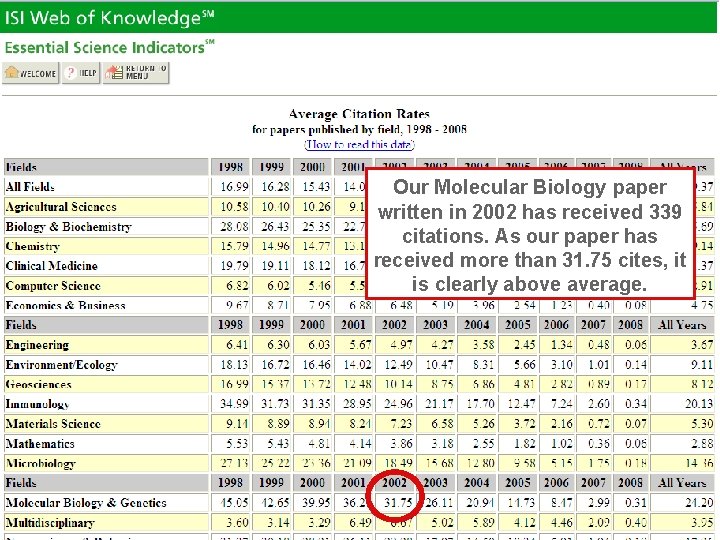Click the 10.58 Agricultural Sciences 1998 cell
The image size is (720, 540).
click(231, 207)
